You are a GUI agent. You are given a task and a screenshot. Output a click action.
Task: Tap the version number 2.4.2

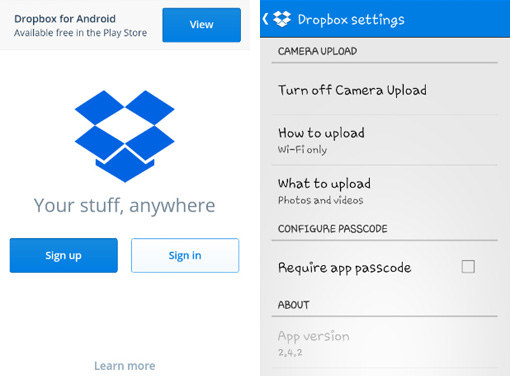tap(290, 353)
